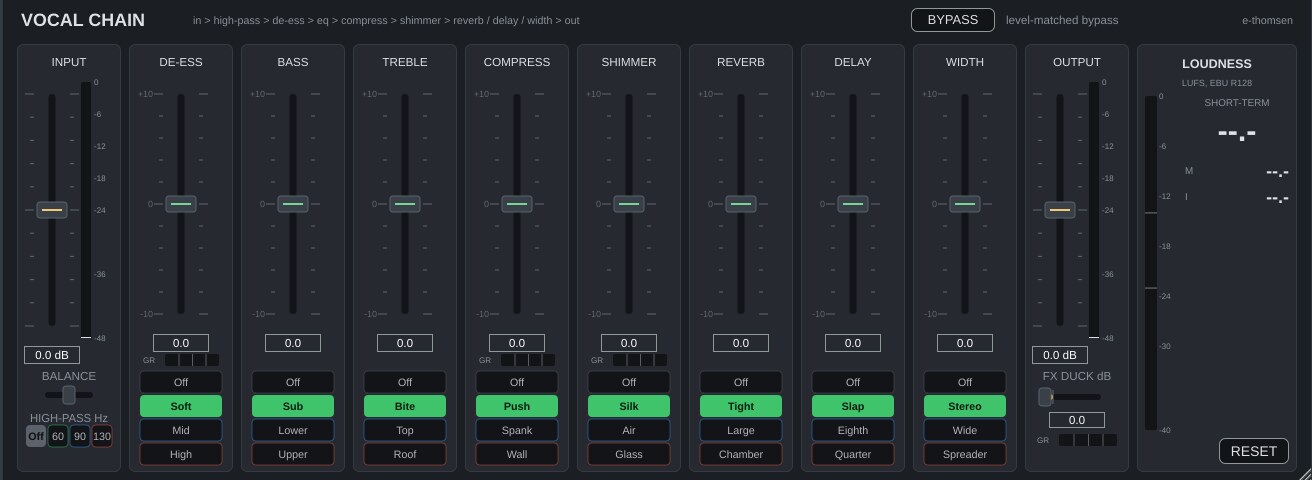Screen dimensions: 1312x480
Task: Select Soft de-ess mode
Action: click(x=181, y=406)
